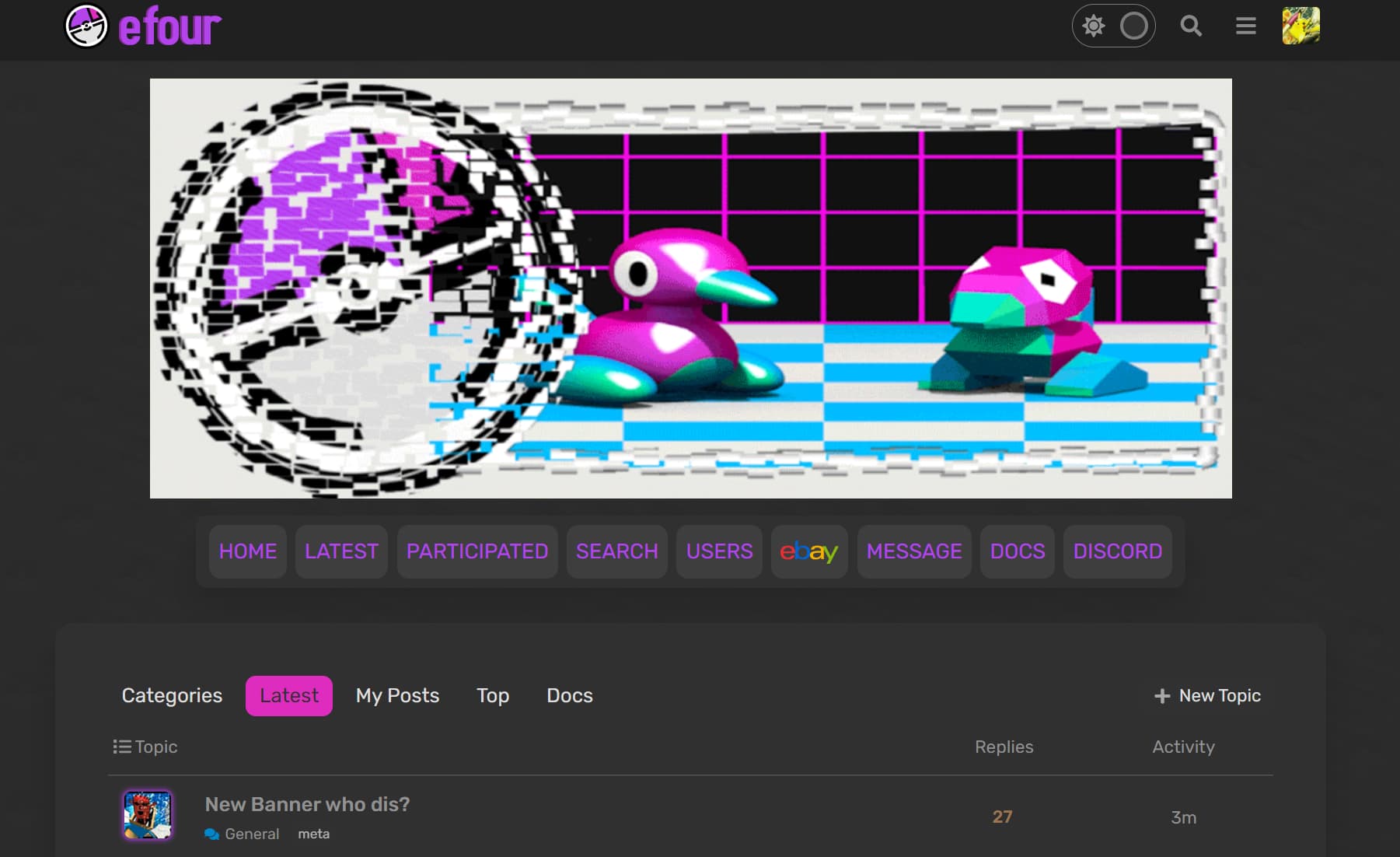Click the 3m activity time

[x=1183, y=817]
